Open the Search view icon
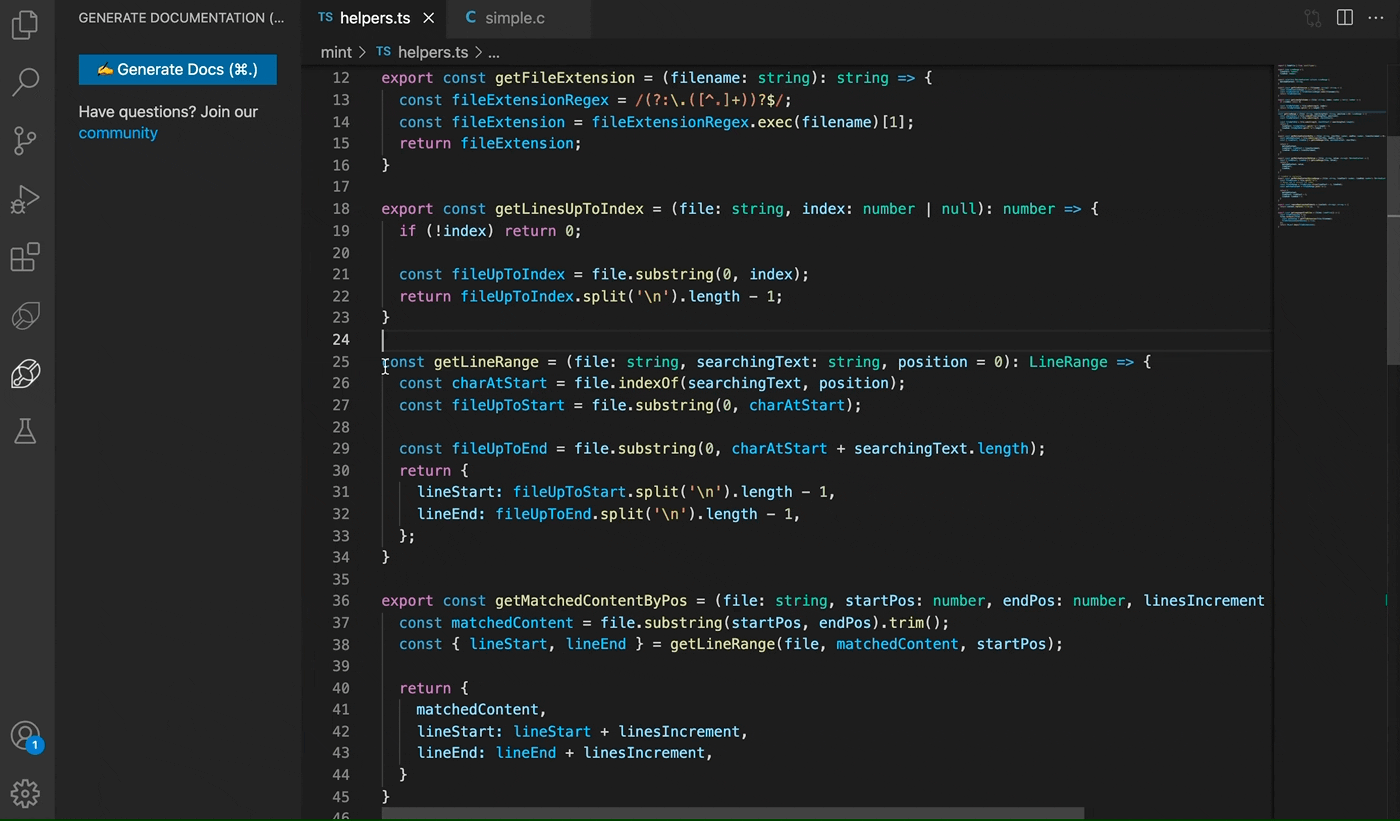The height and width of the screenshot is (821, 1400). click(25, 82)
